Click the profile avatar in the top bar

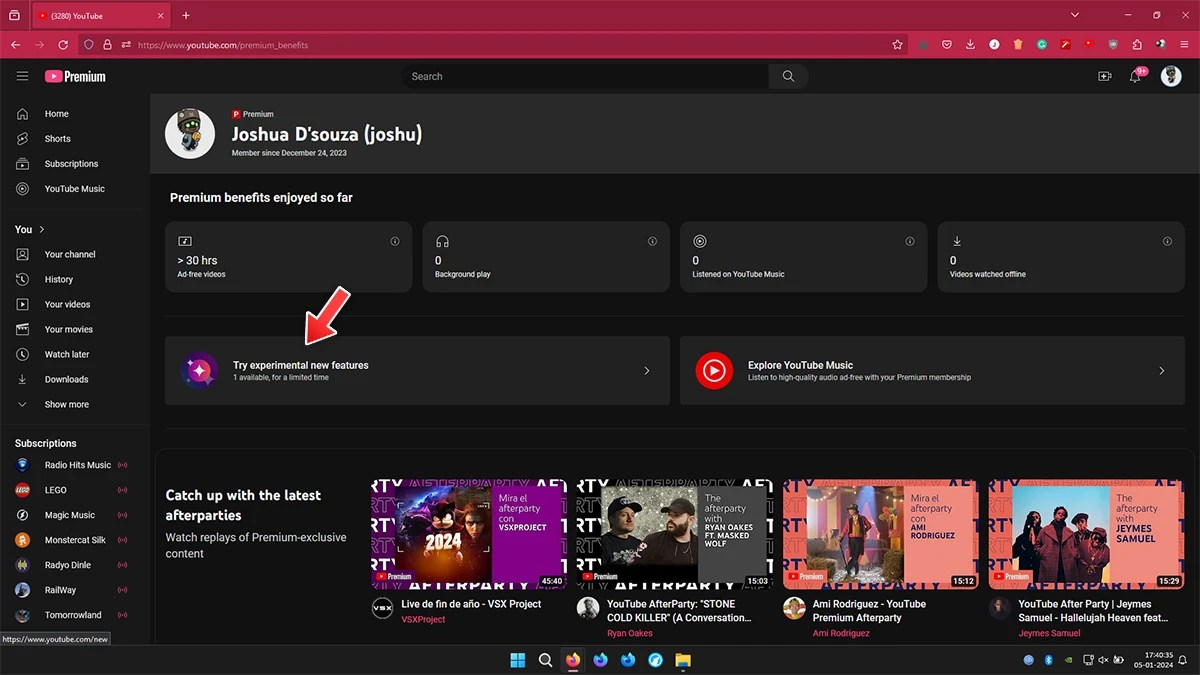point(1171,76)
